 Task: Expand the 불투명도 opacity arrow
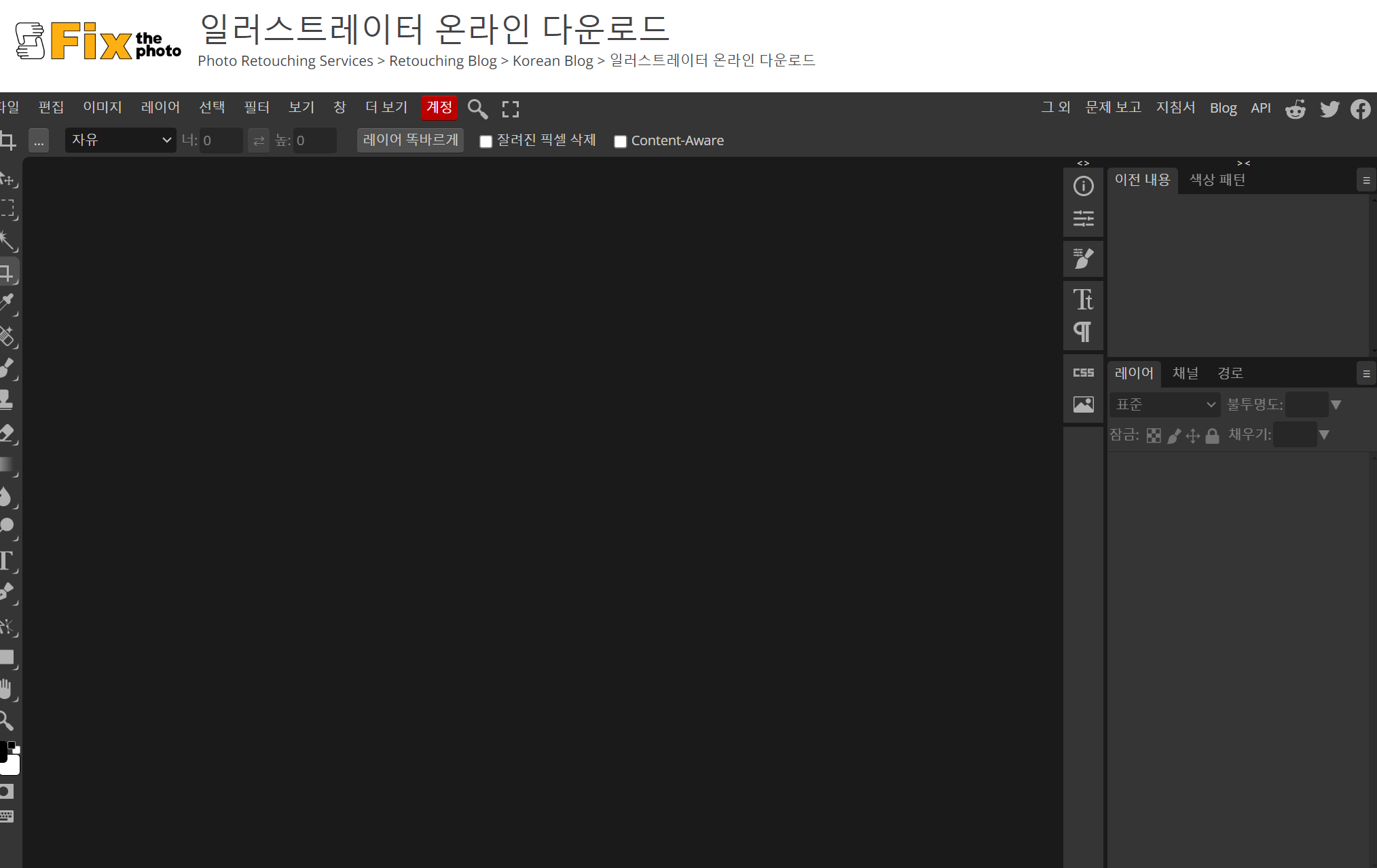1336,404
